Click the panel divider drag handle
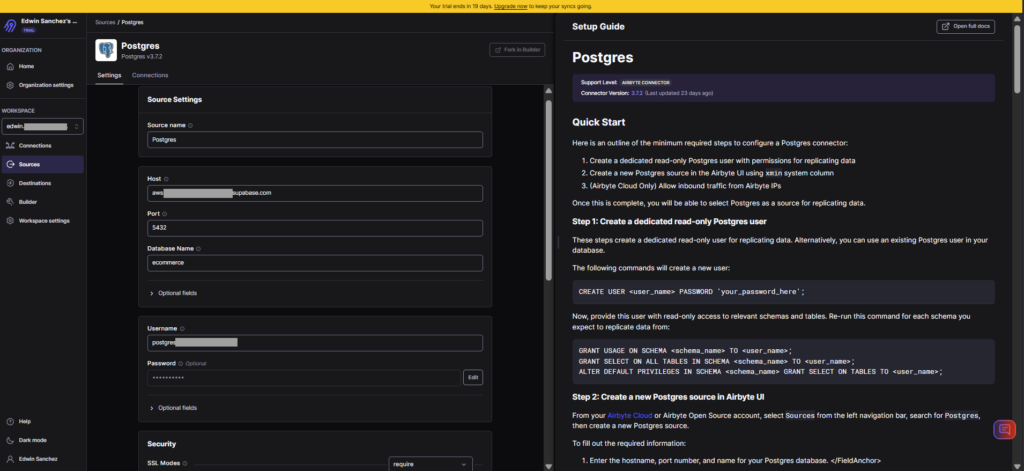1024x471 pixels. click(x=558, y=242)
